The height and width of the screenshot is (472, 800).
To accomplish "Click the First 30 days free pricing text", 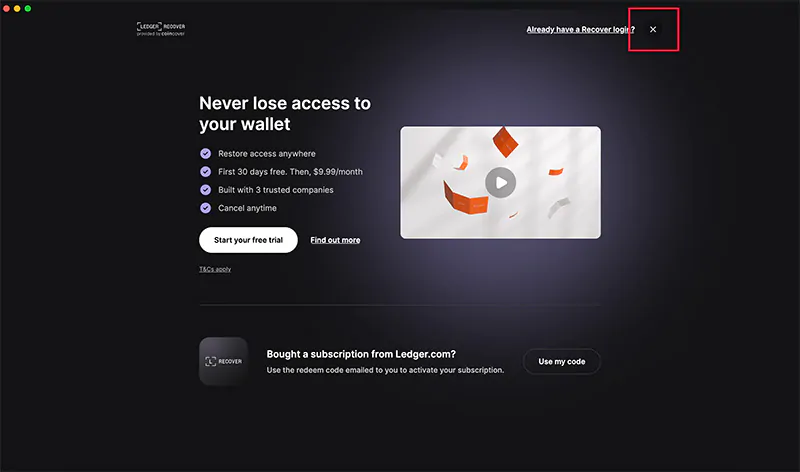I will click(x=290, y=171).
